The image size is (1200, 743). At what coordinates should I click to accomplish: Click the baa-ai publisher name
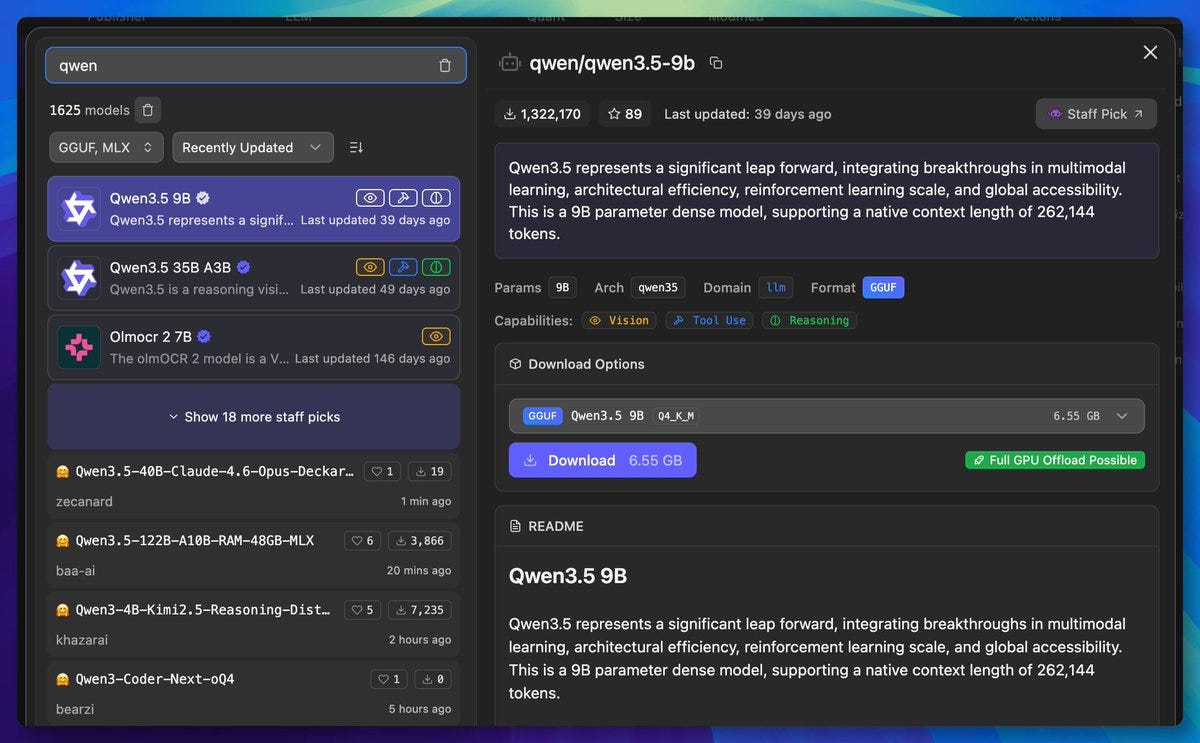tap(76, 570)
